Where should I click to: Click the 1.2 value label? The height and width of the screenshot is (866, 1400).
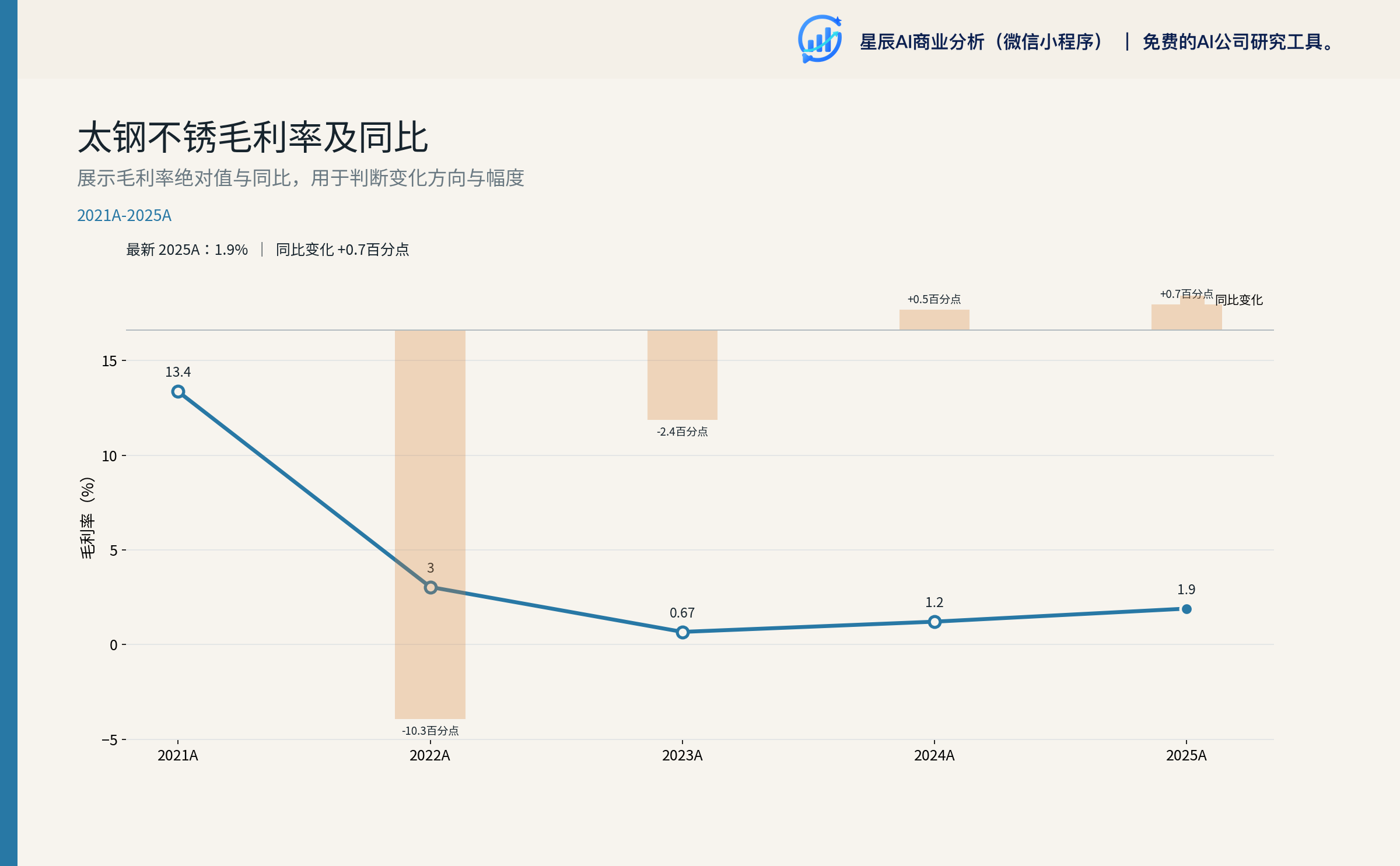pos(934,602)
